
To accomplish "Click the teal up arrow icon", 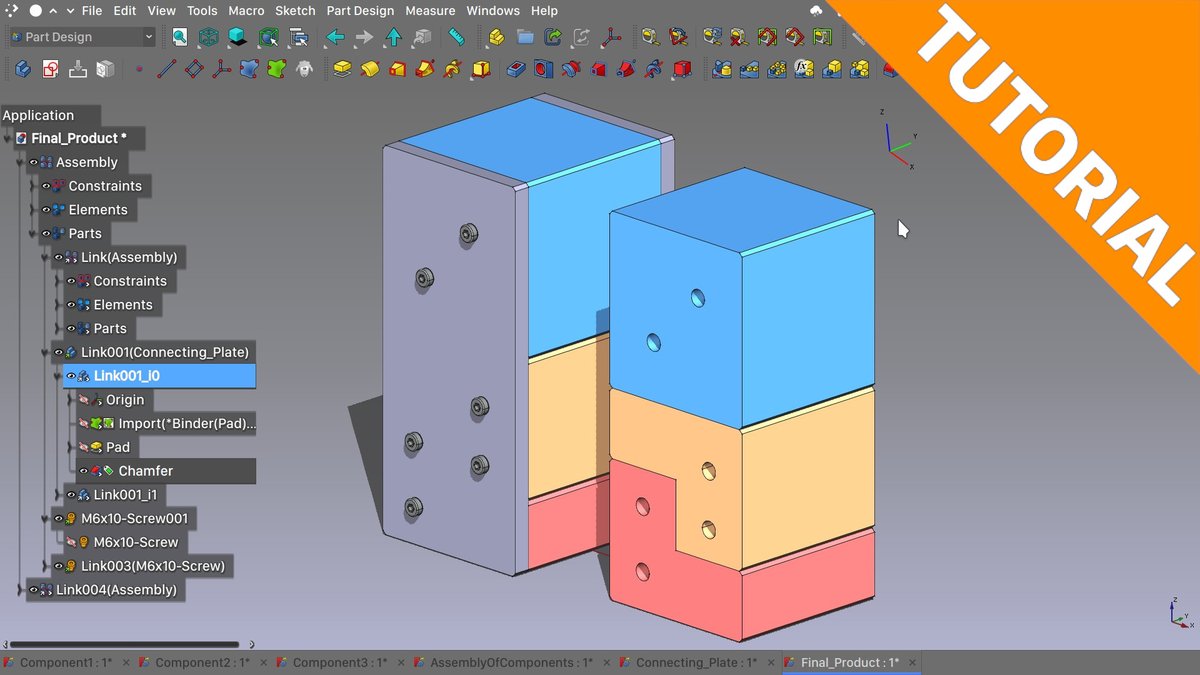I will click(393, 37).
